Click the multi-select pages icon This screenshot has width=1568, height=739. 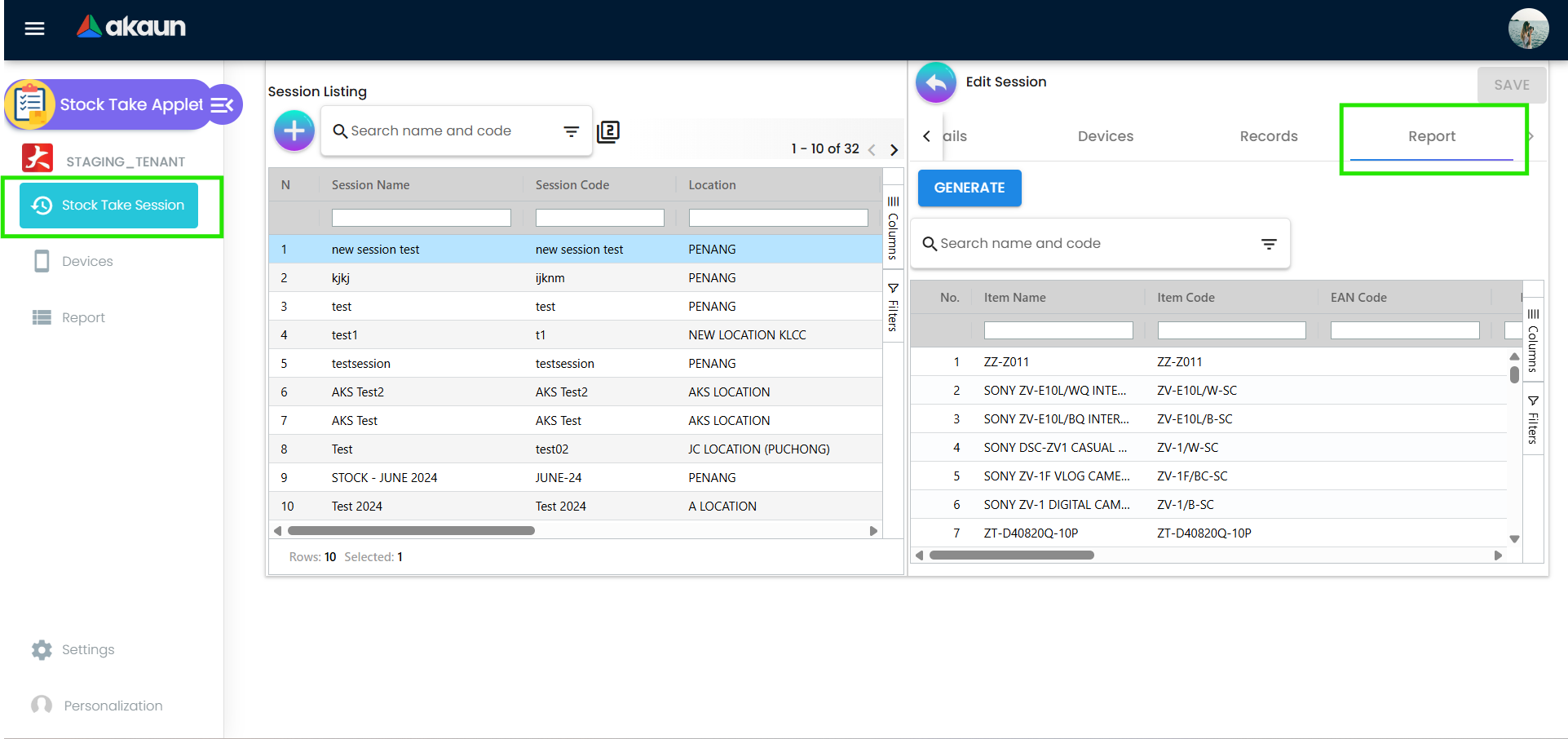click(608, 131)
